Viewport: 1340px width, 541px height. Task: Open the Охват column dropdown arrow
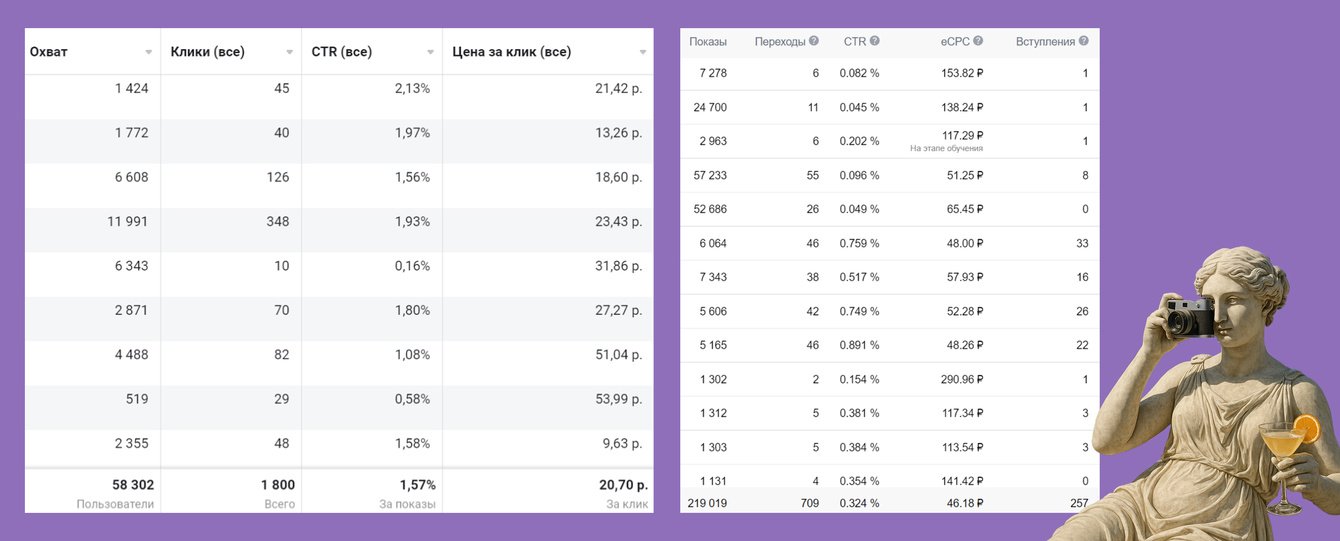coord(149,52)
